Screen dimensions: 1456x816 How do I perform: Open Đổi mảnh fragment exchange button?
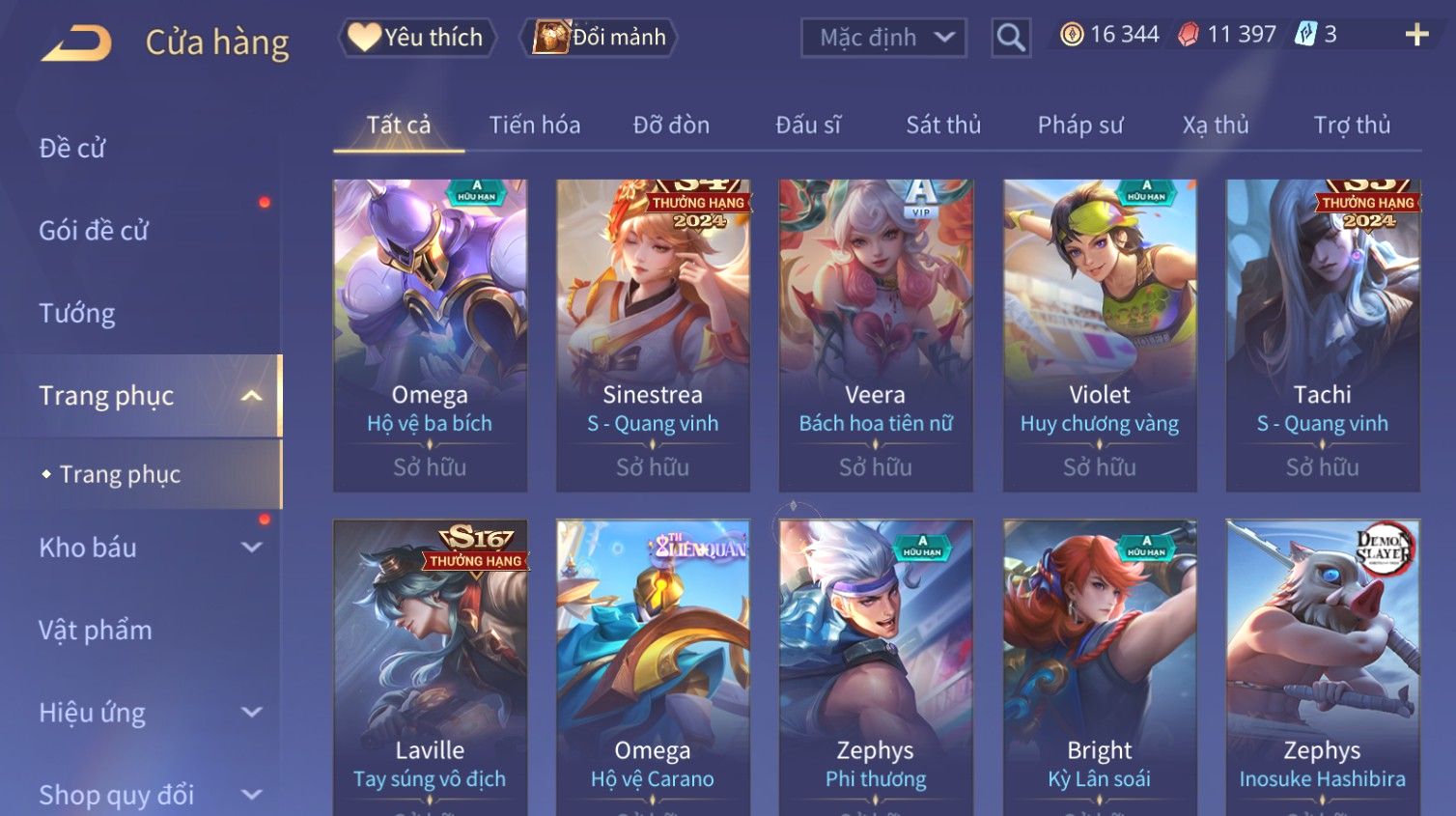(x=599, y=38)
